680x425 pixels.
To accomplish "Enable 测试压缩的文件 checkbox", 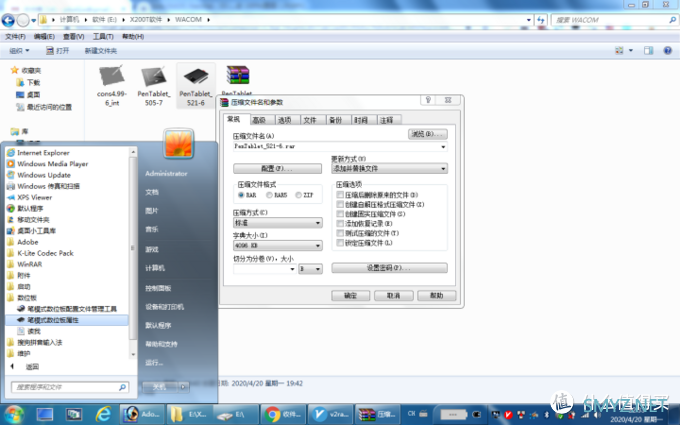I will (340, 233).
